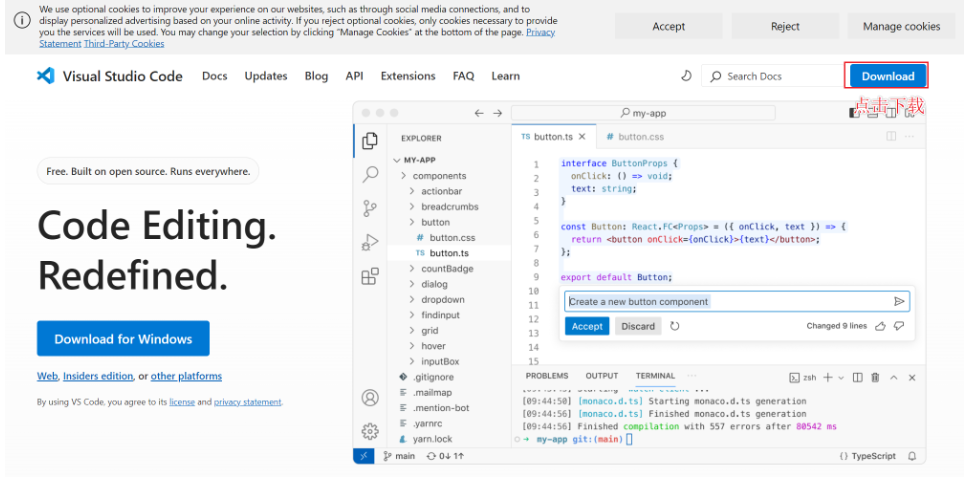Expand the dialog folder

click(412, 284)
